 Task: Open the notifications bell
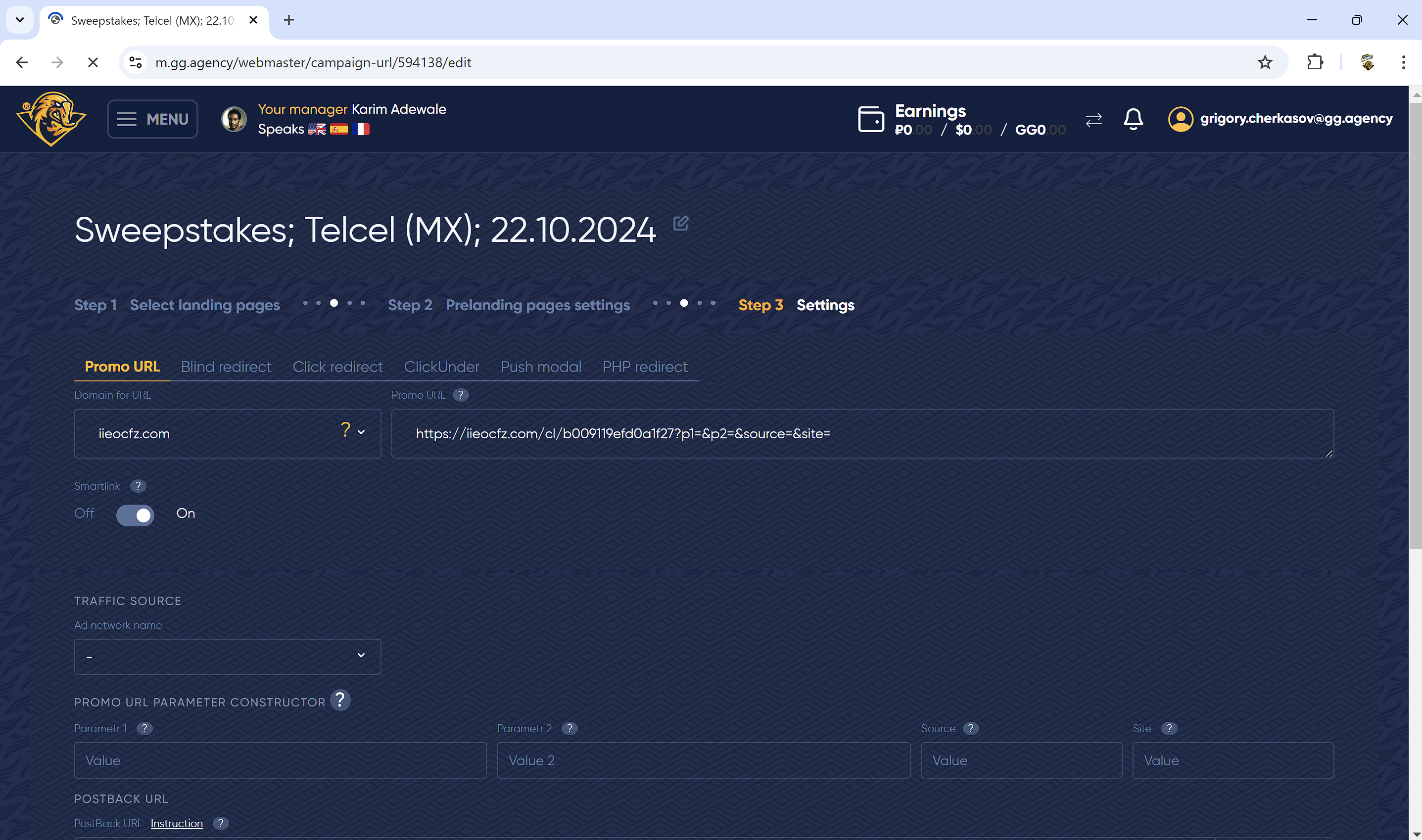click(1134, 119)
